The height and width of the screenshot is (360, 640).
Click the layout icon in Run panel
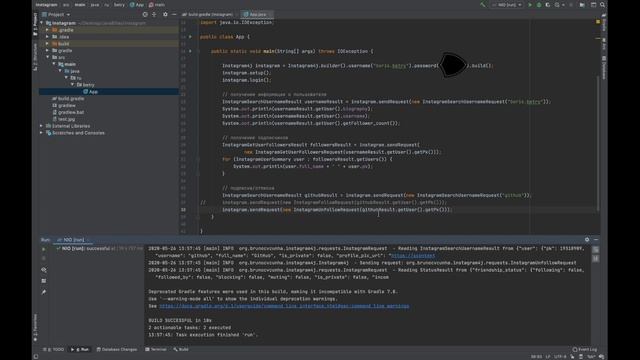44,281
